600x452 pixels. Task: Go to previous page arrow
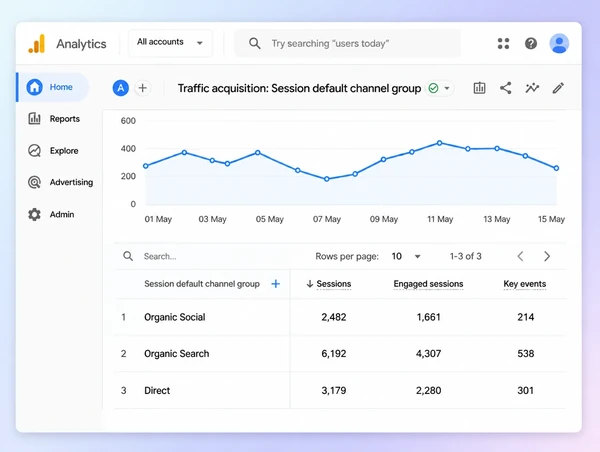tap(520, 256)
